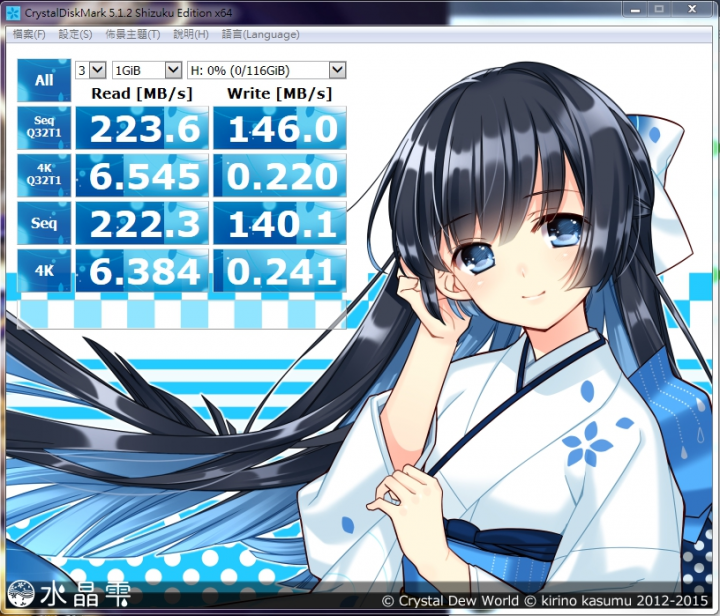
Task: Click the Write [MB/s] column header
Action: pos(279,94)
